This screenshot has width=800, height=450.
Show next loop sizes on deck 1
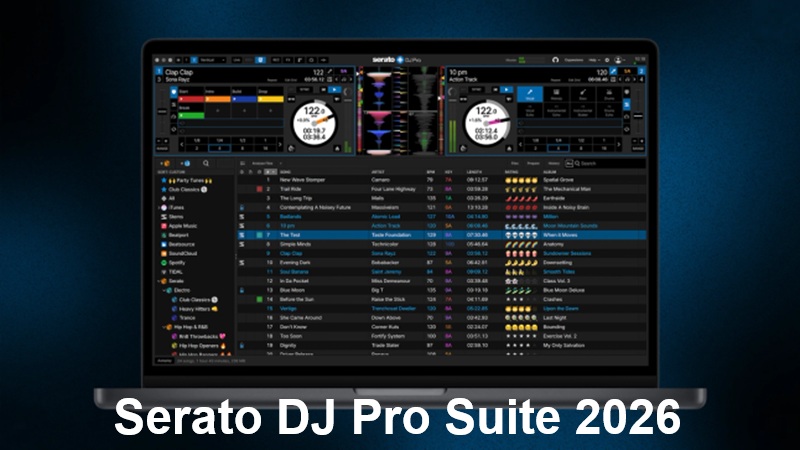[x=279, y=144]
